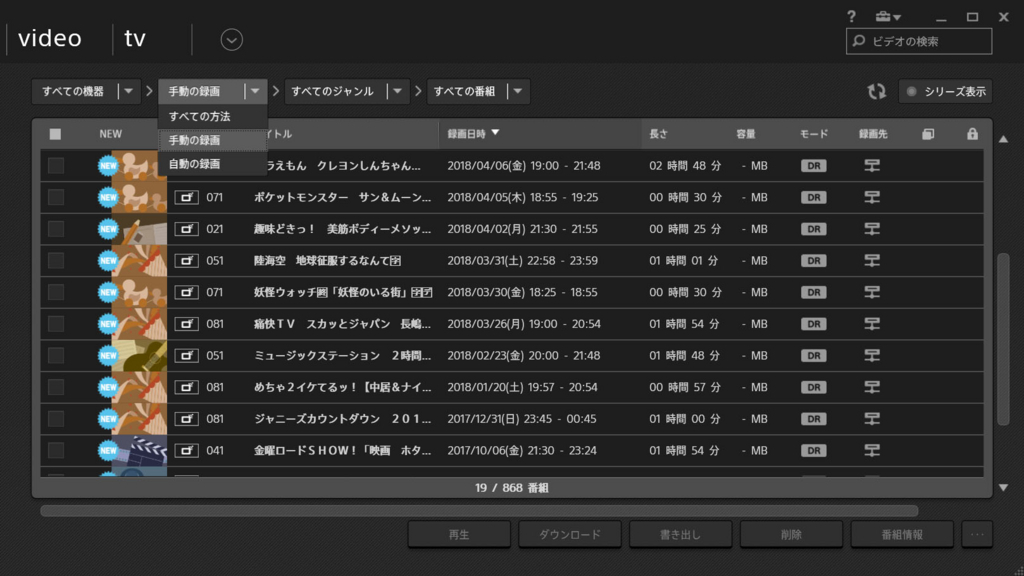
Task: Expand the circular chevron next to the tv tab
Action: coord(231,39)
